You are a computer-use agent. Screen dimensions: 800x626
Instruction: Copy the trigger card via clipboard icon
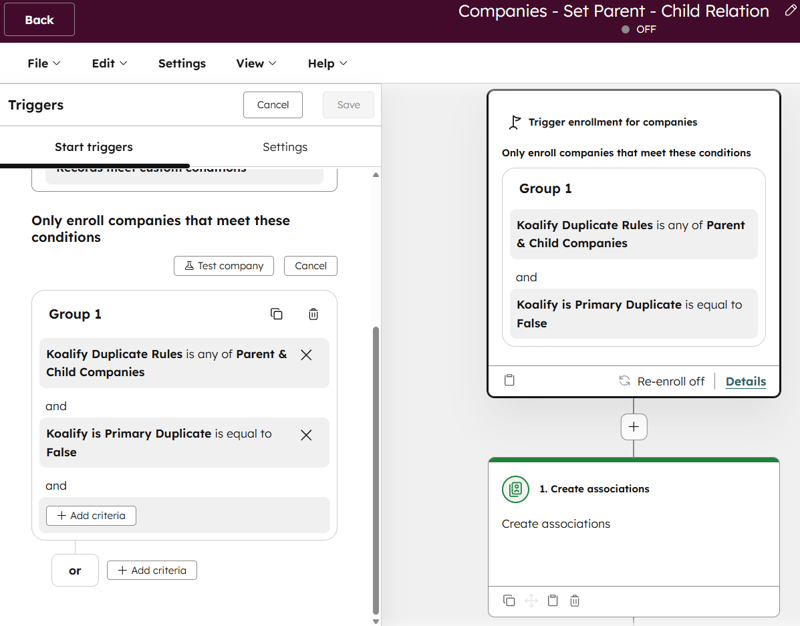pyautogui.click(x=510, y=380)
